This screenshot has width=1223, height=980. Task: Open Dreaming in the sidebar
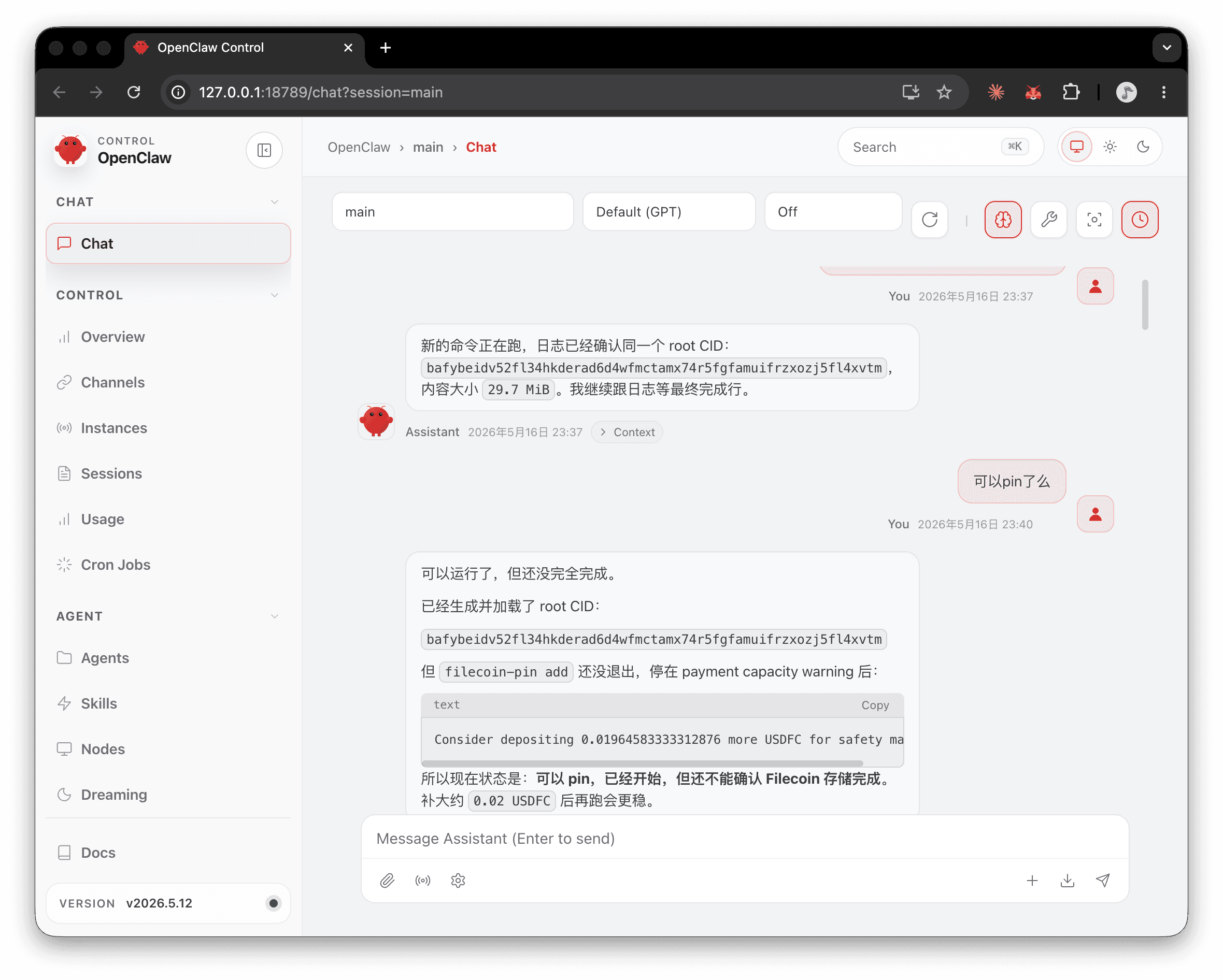click(x=168, y=795)
